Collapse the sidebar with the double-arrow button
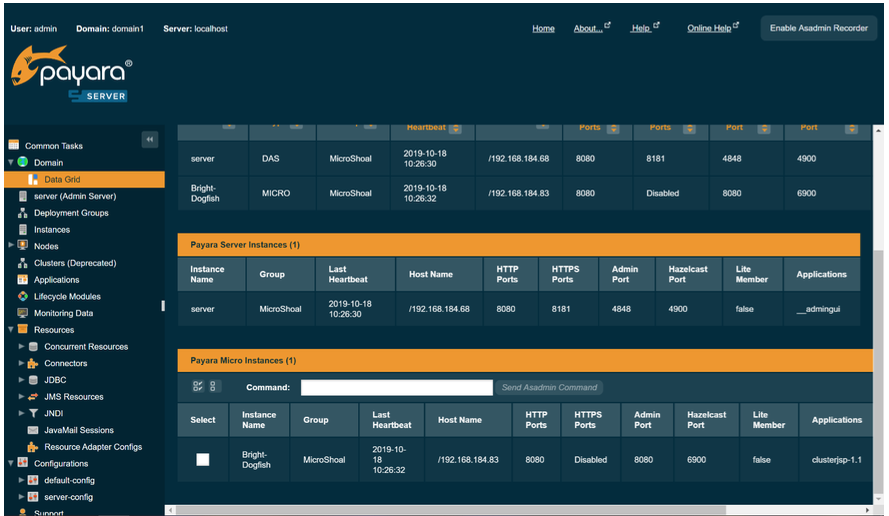Screen dimensions: 889x516 click(150, 140)
